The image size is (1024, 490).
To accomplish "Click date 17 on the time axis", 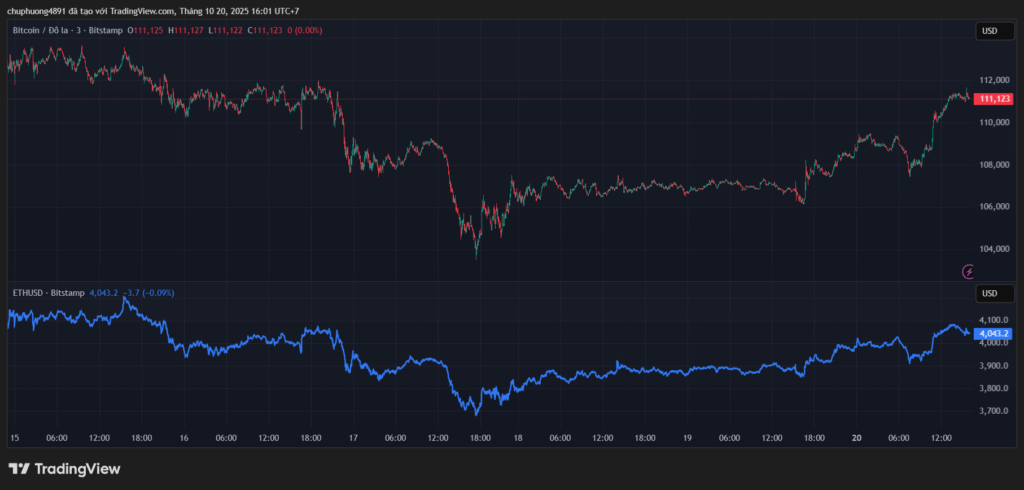I will coord(352,438).
